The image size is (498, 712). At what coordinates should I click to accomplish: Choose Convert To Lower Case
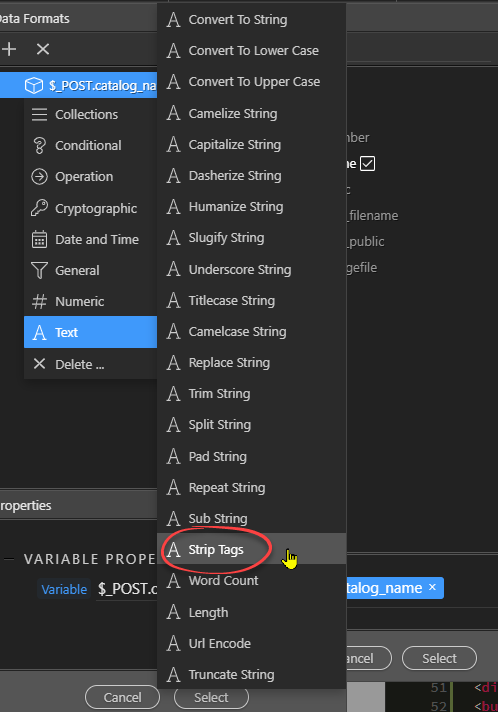251,50
